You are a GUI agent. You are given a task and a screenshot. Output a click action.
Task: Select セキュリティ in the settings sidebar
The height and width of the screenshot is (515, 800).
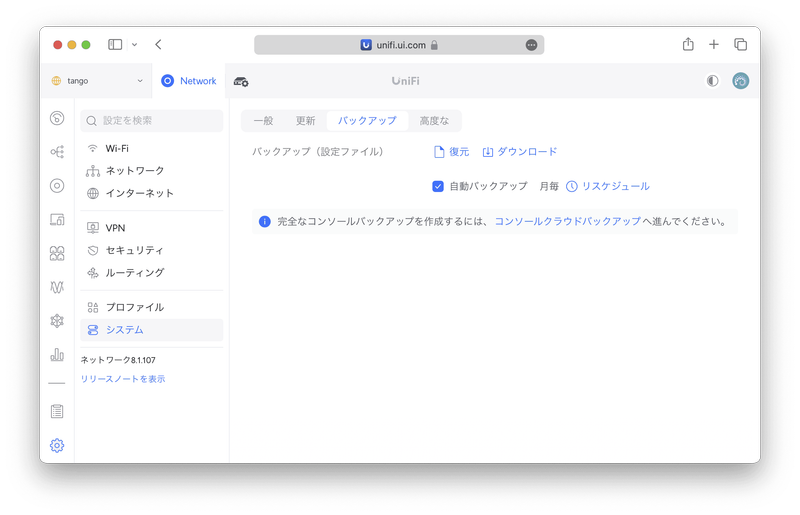click(x=134, y=250)
